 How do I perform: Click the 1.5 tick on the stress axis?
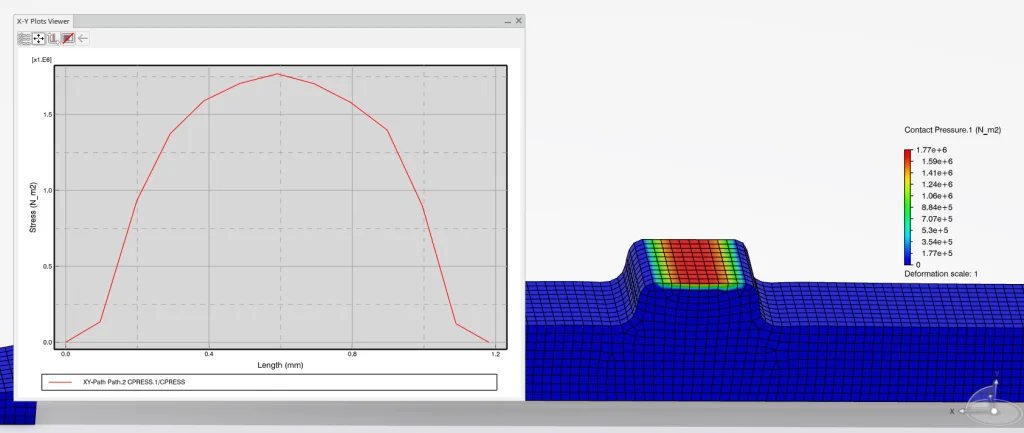pos(47,114)
